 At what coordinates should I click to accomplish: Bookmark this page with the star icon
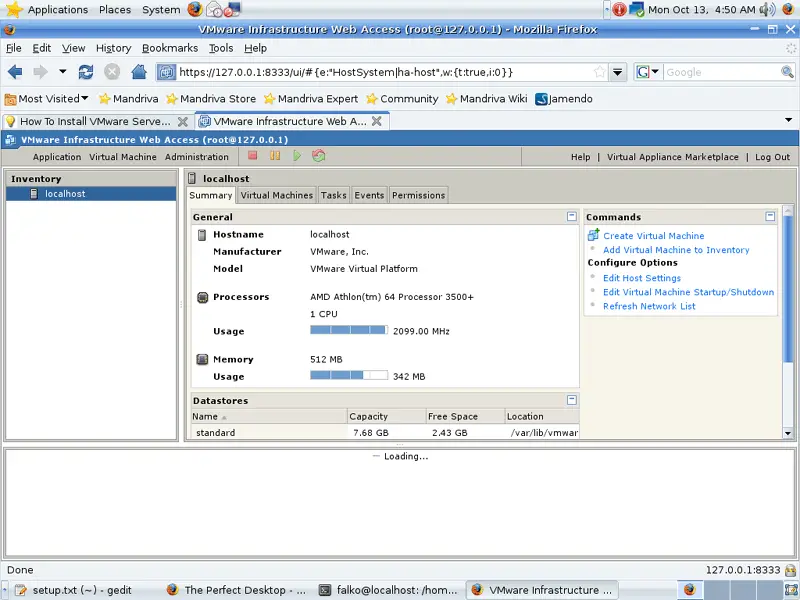[600, 72]
